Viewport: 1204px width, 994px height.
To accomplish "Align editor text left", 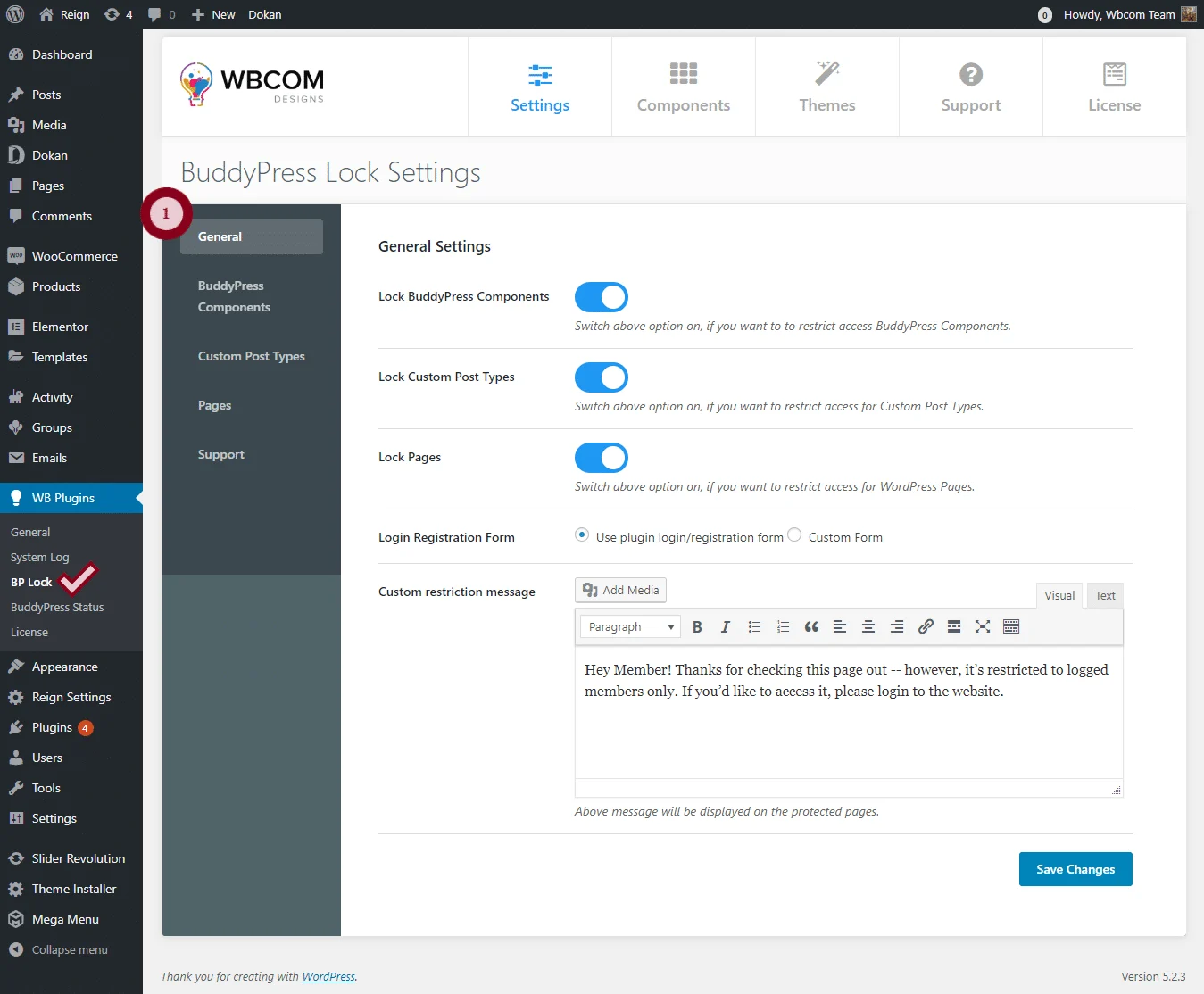I will 840,626.
